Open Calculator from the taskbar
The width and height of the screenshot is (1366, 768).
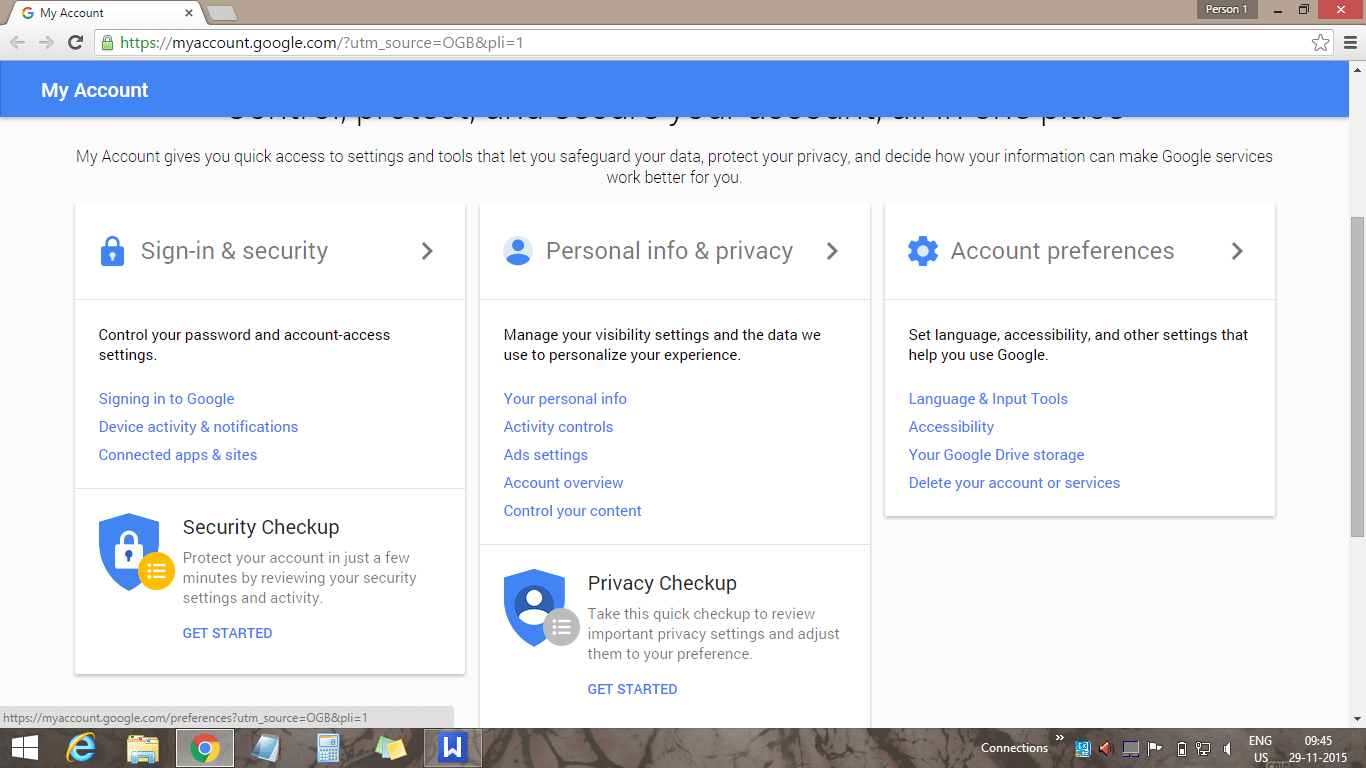coord(328,748)
